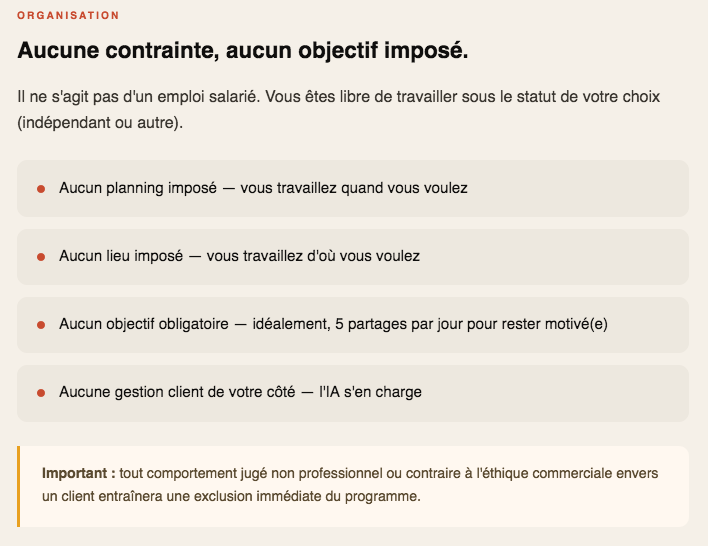Screen dimensions: 708x546
Task: Click the bullet dot beside "Aucun planning imposé"
Action: pos(41,189)
